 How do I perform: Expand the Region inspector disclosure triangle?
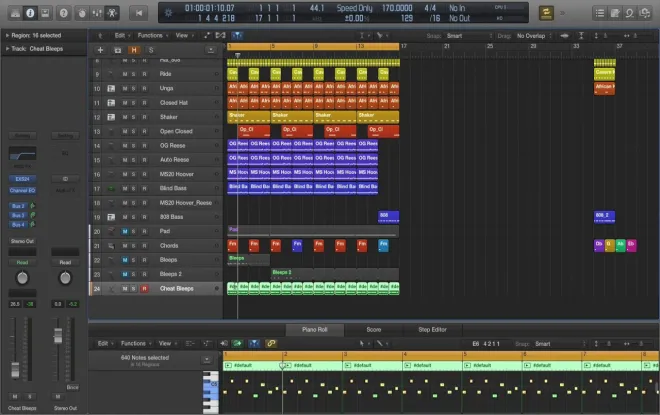point(7,35)
